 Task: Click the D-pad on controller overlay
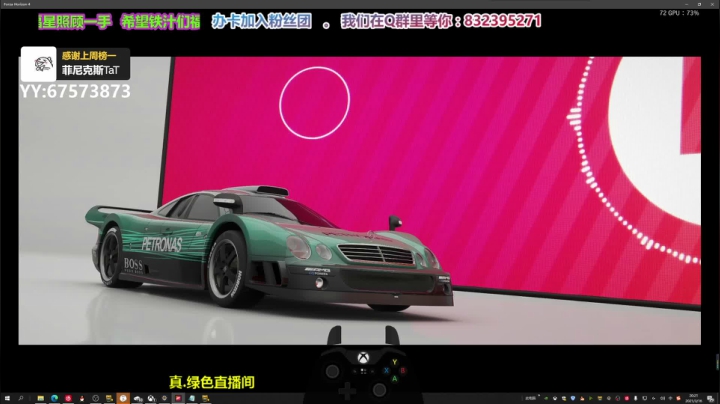tap(347, 391)
